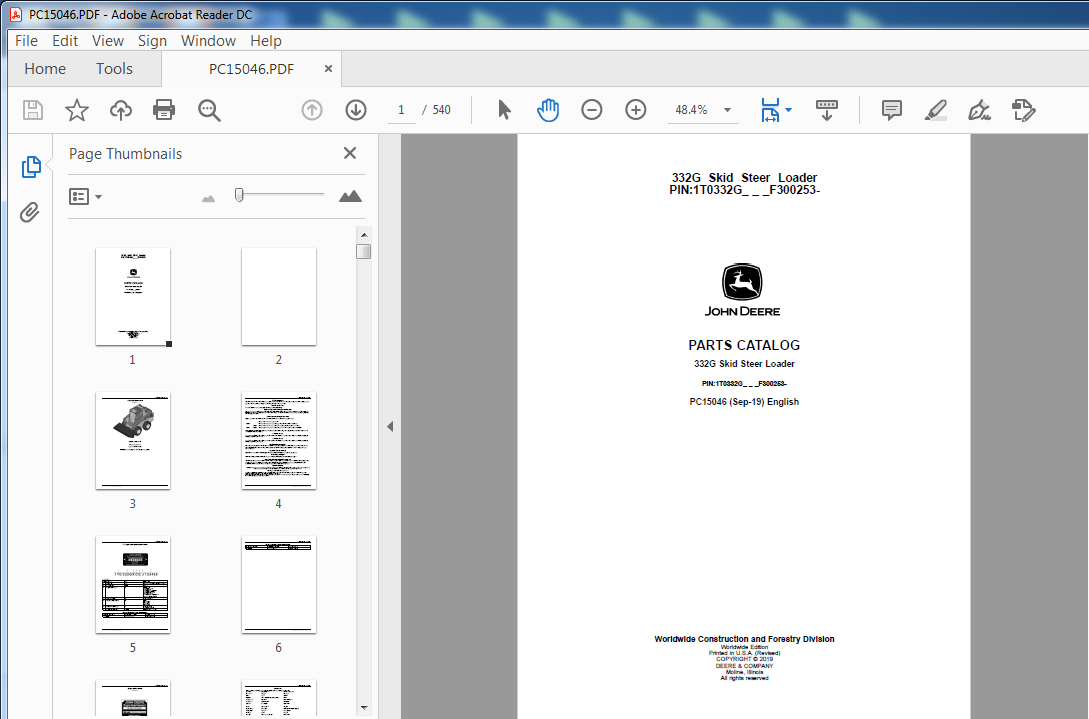
Task: Click the thumbnail size slider handle
Action: coord(239,195)
